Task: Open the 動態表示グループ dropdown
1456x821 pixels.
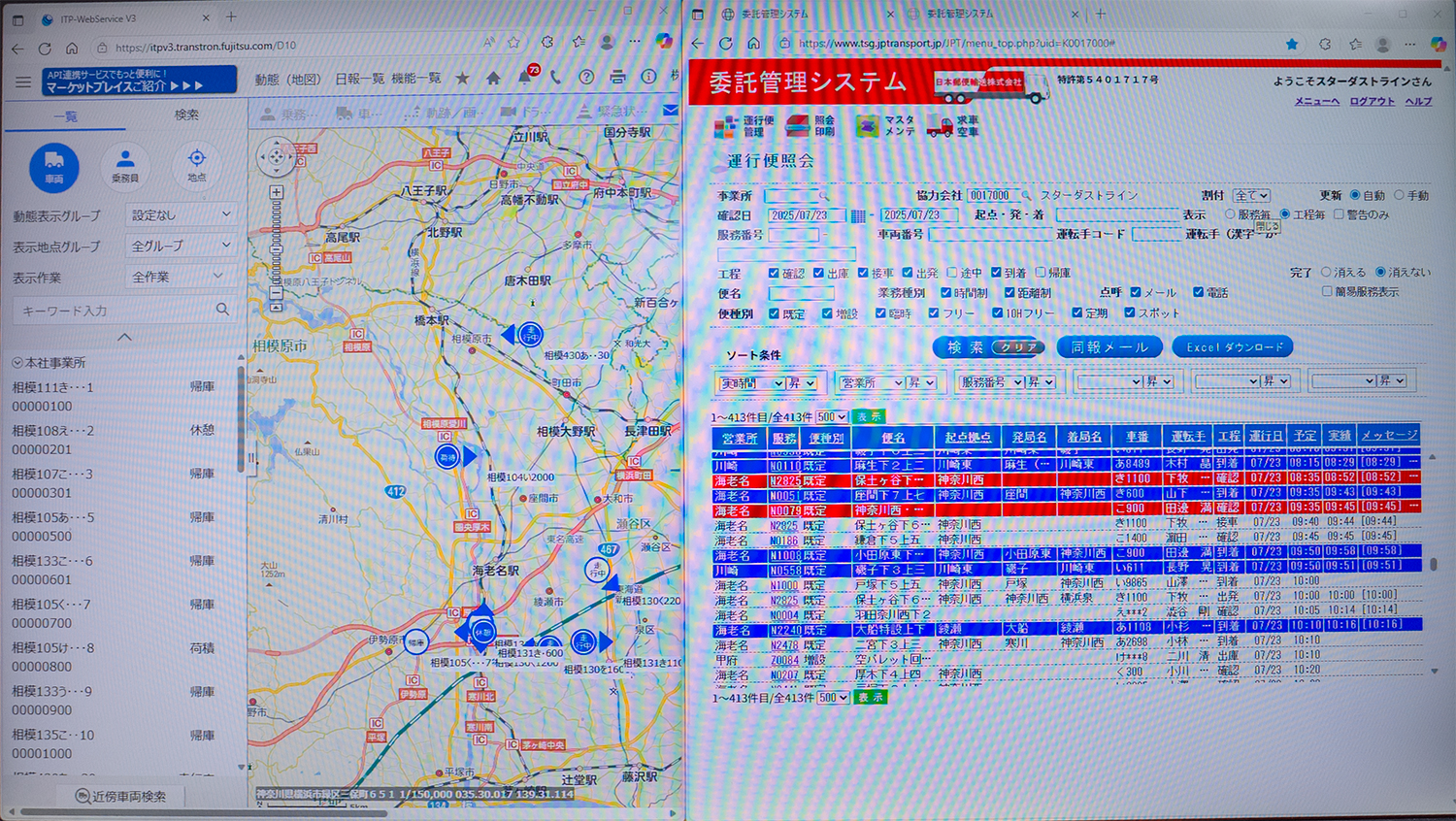Action: (182, 215)
